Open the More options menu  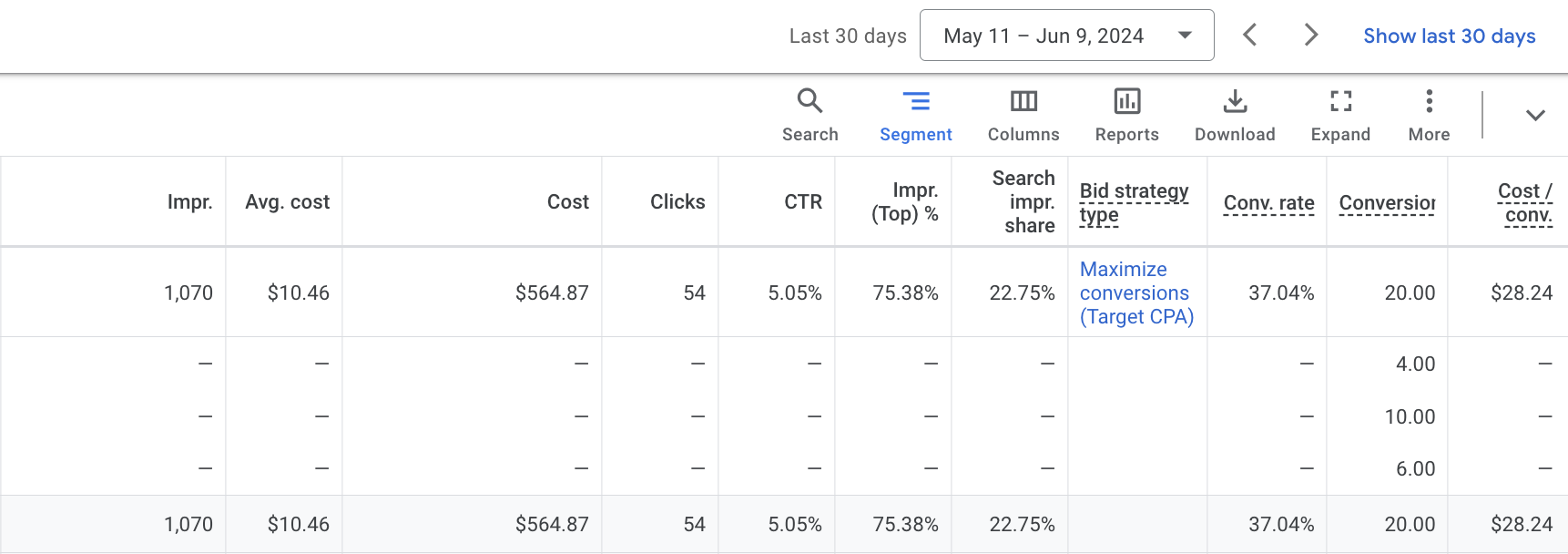(1429, 115)
